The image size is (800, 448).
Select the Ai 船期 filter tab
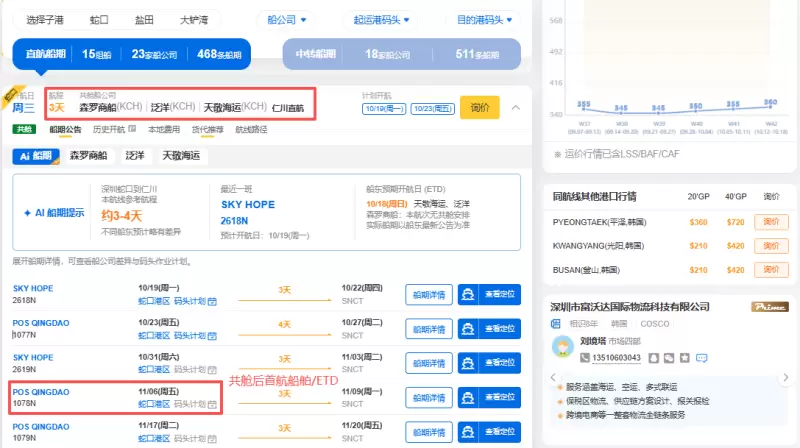(x=36, y=156)
